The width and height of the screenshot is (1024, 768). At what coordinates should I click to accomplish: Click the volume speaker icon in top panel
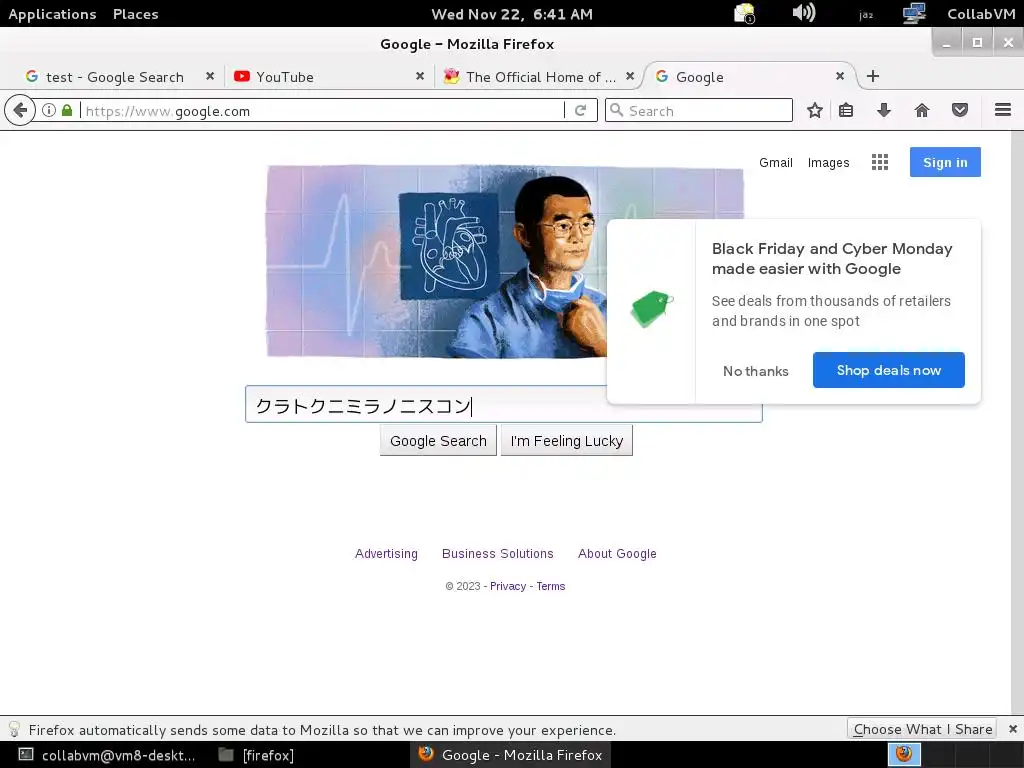[x=803, y=12]
